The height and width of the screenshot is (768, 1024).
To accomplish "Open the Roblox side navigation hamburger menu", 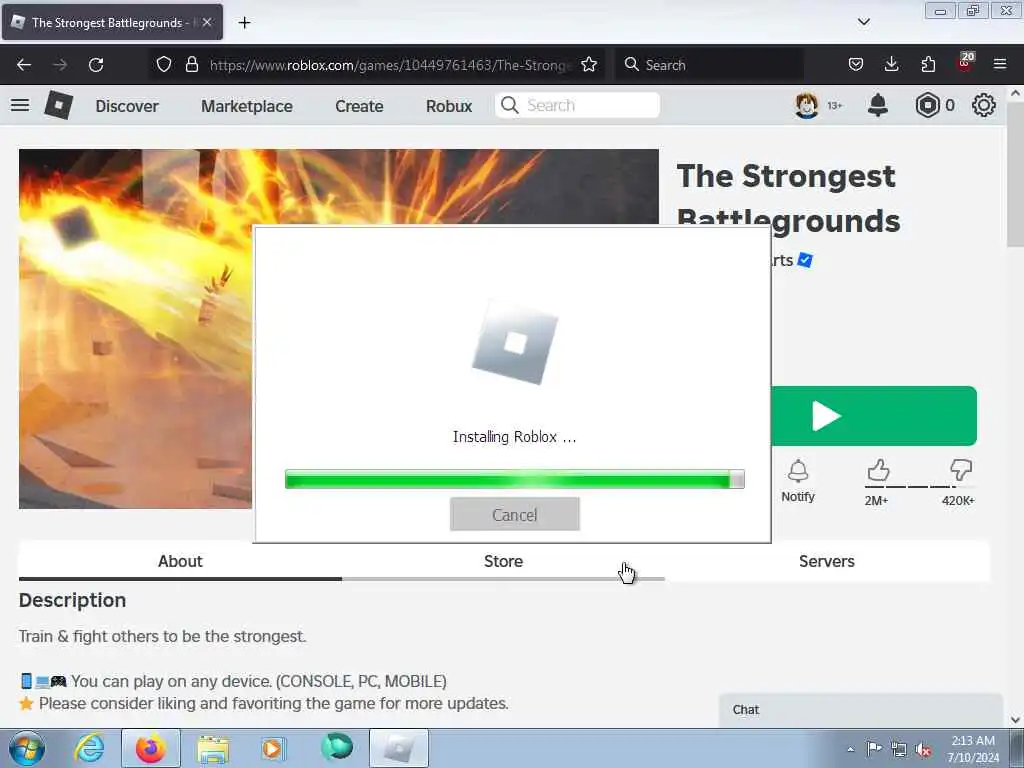I will pos(20,105).
